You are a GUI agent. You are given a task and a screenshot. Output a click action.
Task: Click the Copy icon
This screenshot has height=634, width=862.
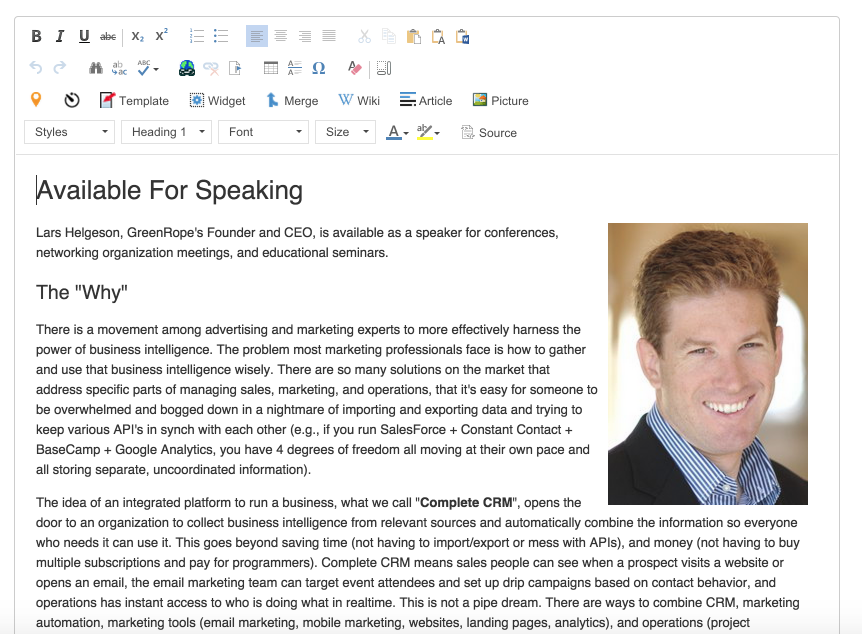(389, 36)
